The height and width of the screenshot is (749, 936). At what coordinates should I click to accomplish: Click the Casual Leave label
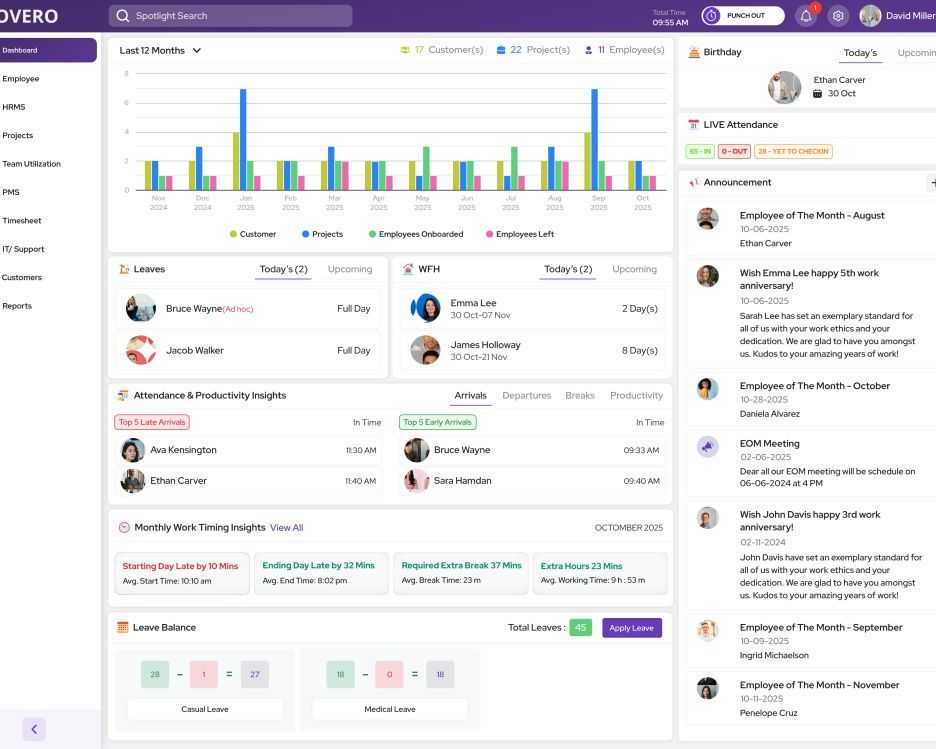pyautogui.click(x=205, y=710)
